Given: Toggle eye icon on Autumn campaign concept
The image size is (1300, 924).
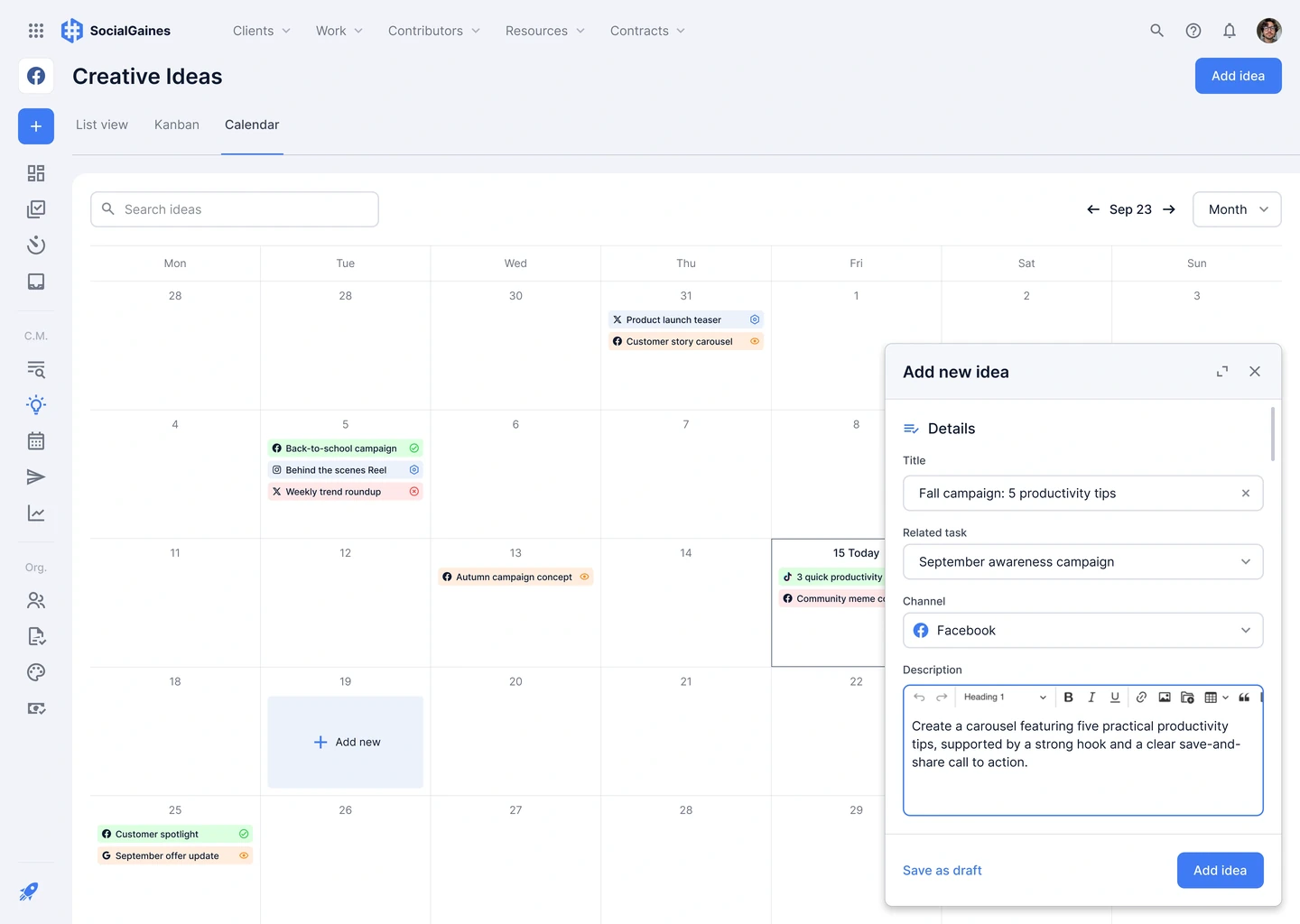Looking at the screenshot, I should tap(584, 577).
